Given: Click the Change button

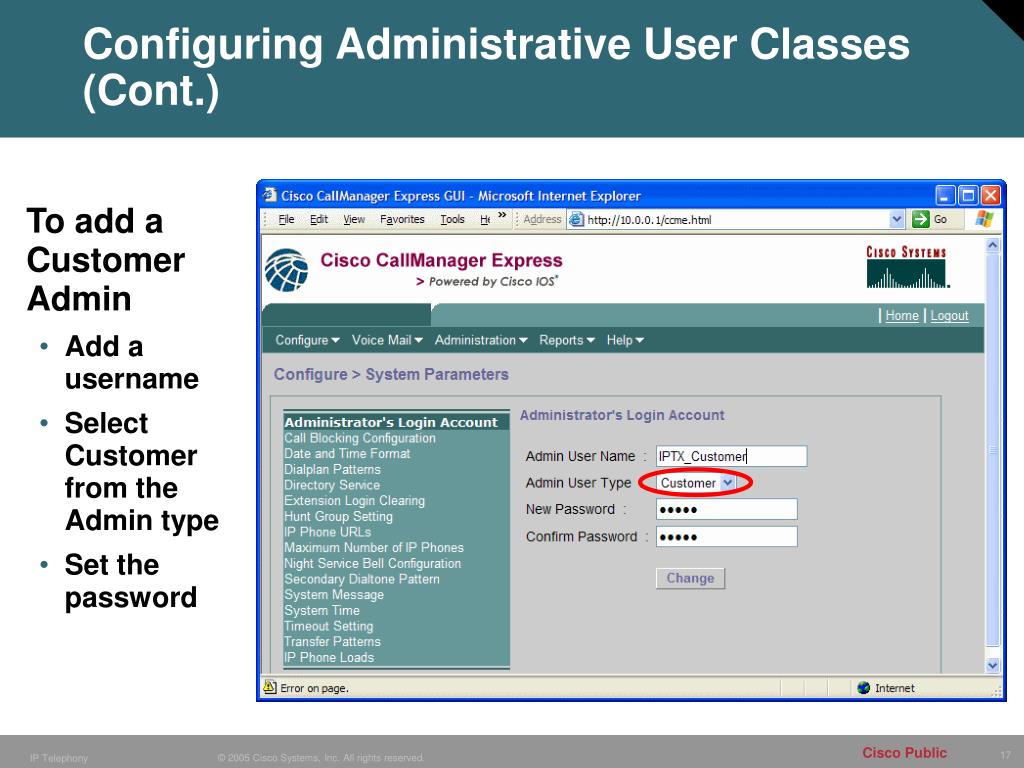Looking at the screenshot, I should 690,578.
